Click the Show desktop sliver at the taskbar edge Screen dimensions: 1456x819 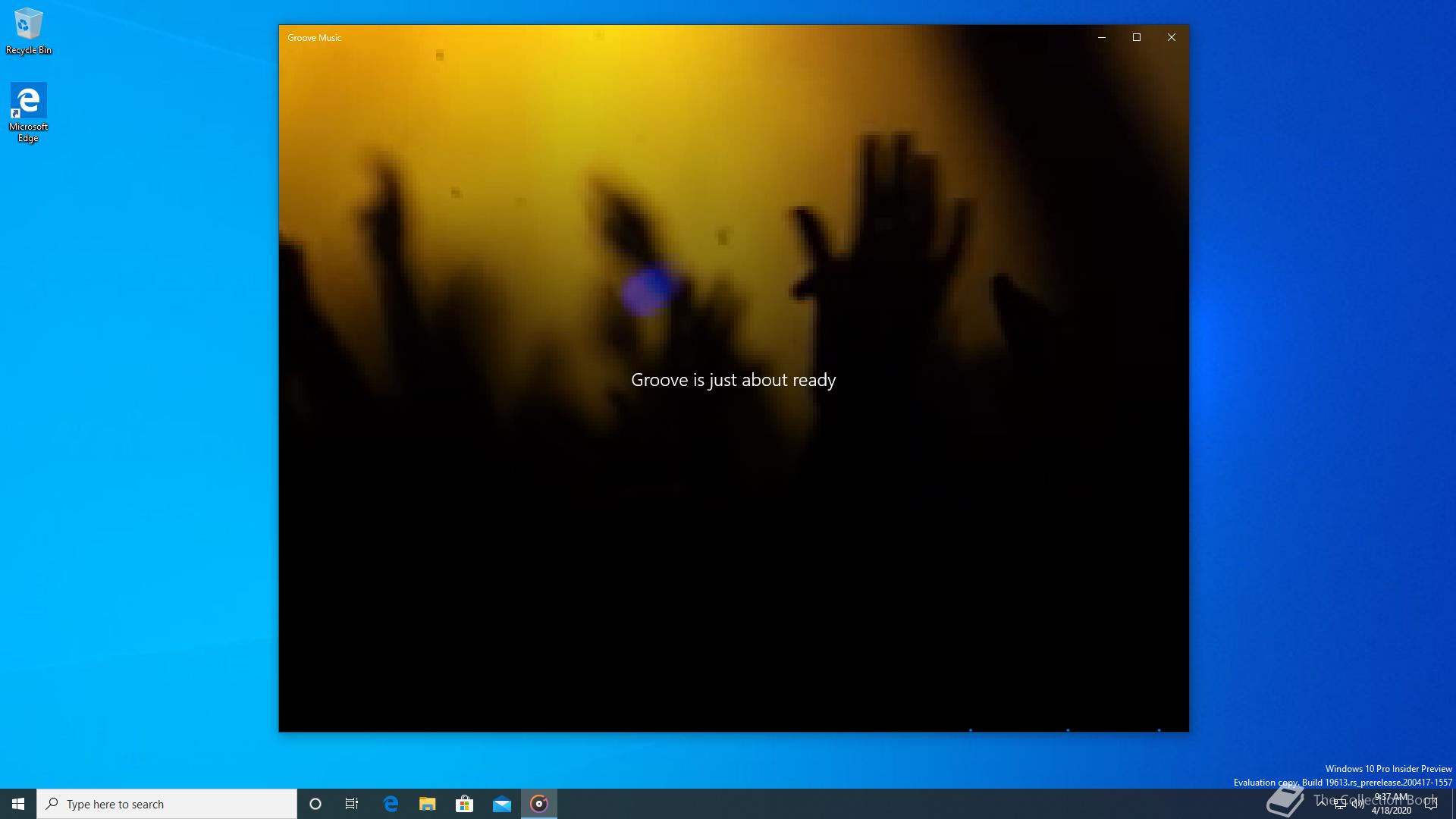[1454, 804]
